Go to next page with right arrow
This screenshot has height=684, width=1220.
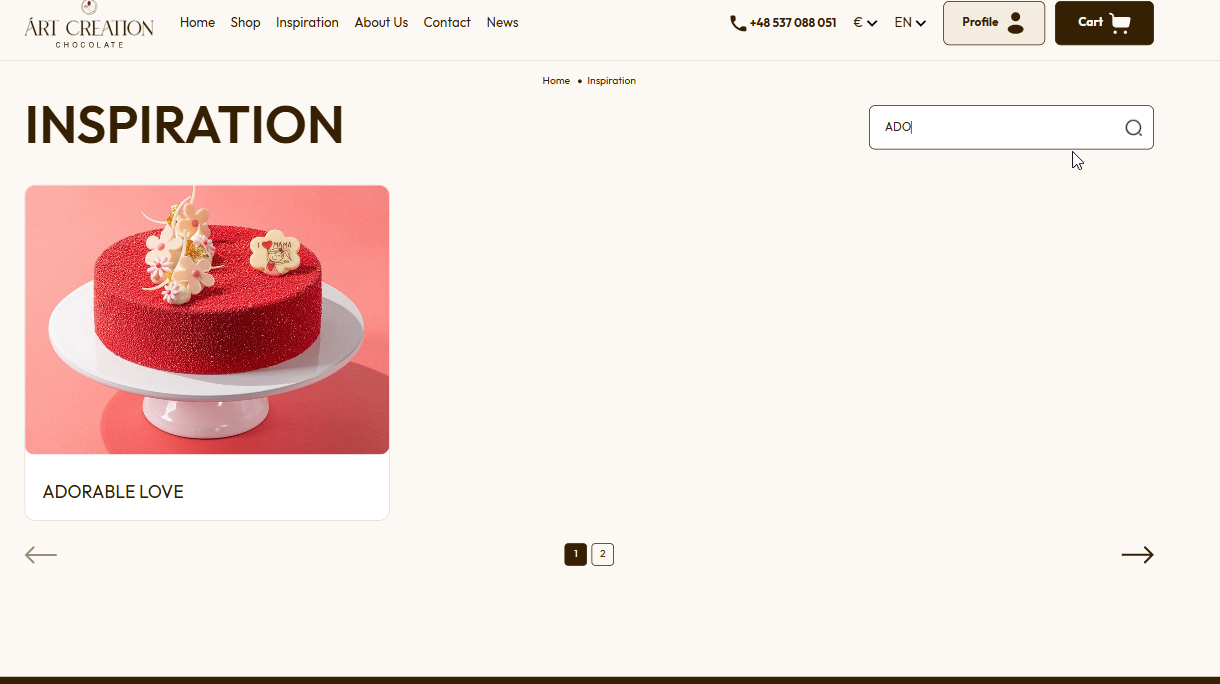(1137, 555)
